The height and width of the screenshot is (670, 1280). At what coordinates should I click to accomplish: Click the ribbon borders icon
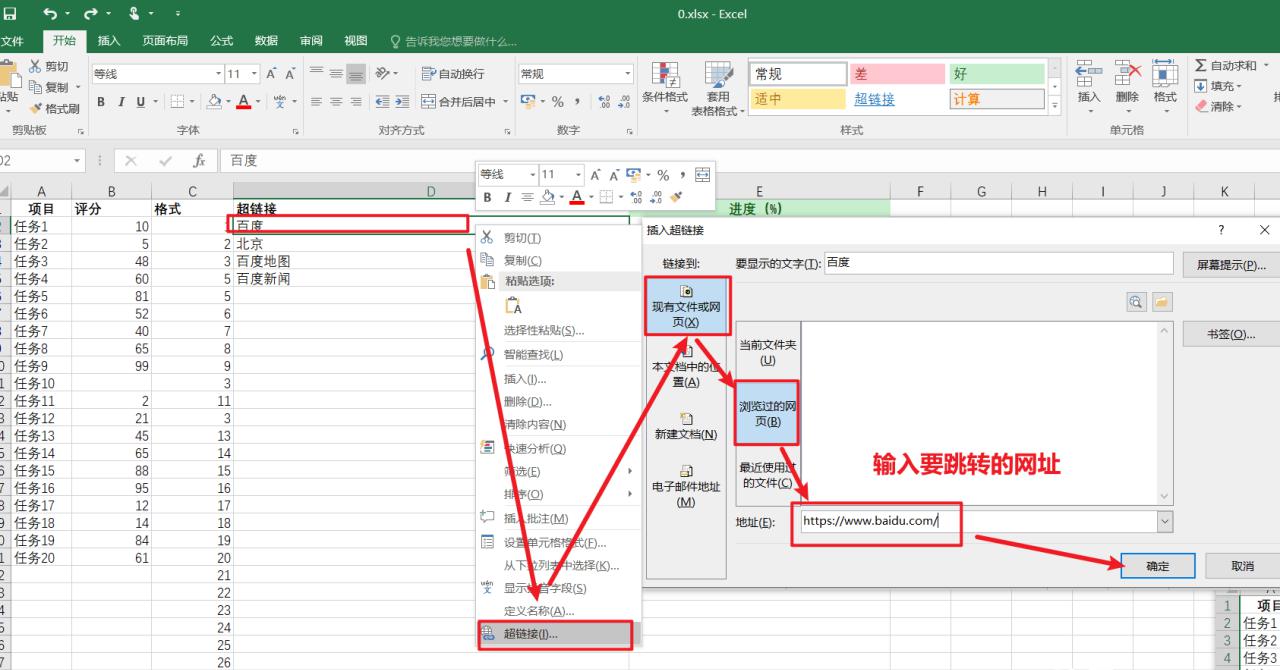177,101
